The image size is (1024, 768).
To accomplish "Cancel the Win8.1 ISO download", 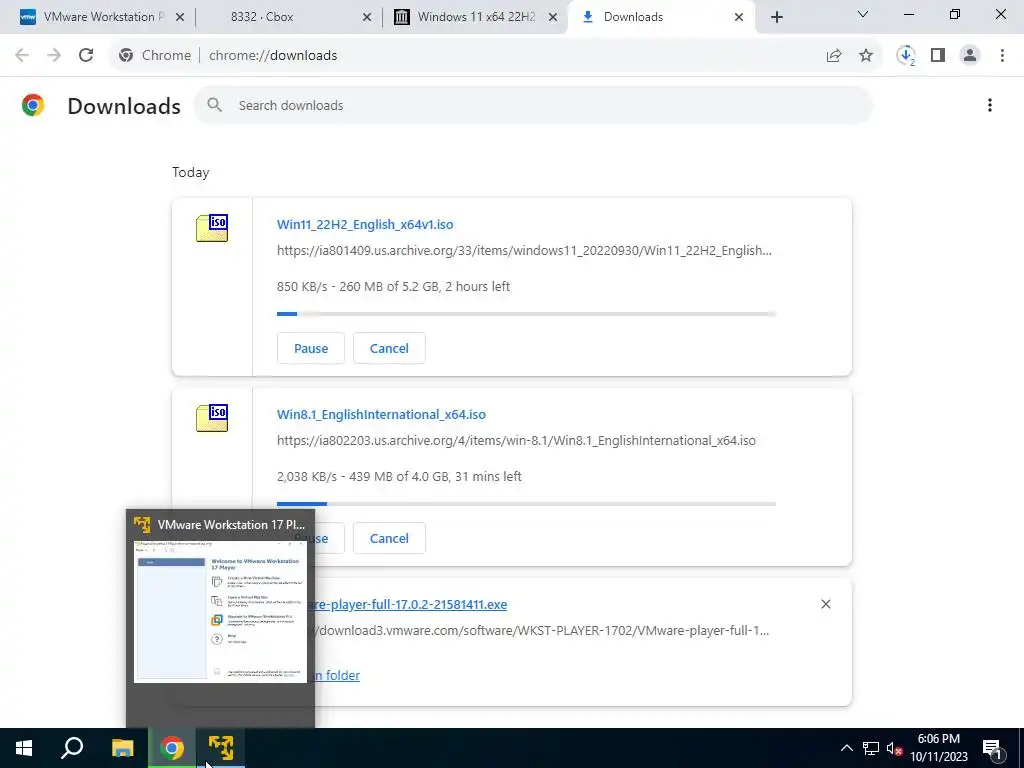I will coord(389,538).
